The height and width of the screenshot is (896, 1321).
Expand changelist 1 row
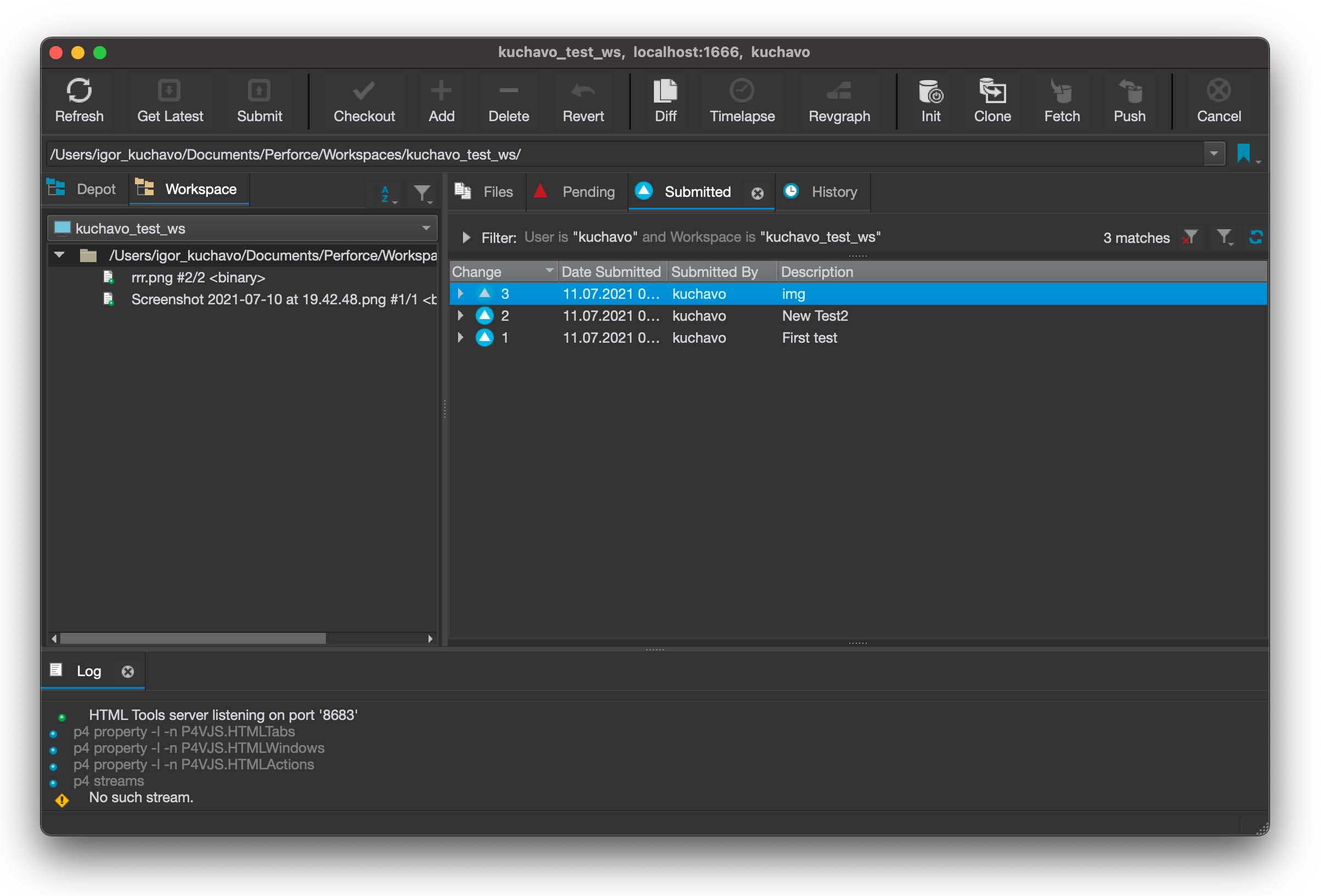460,337
